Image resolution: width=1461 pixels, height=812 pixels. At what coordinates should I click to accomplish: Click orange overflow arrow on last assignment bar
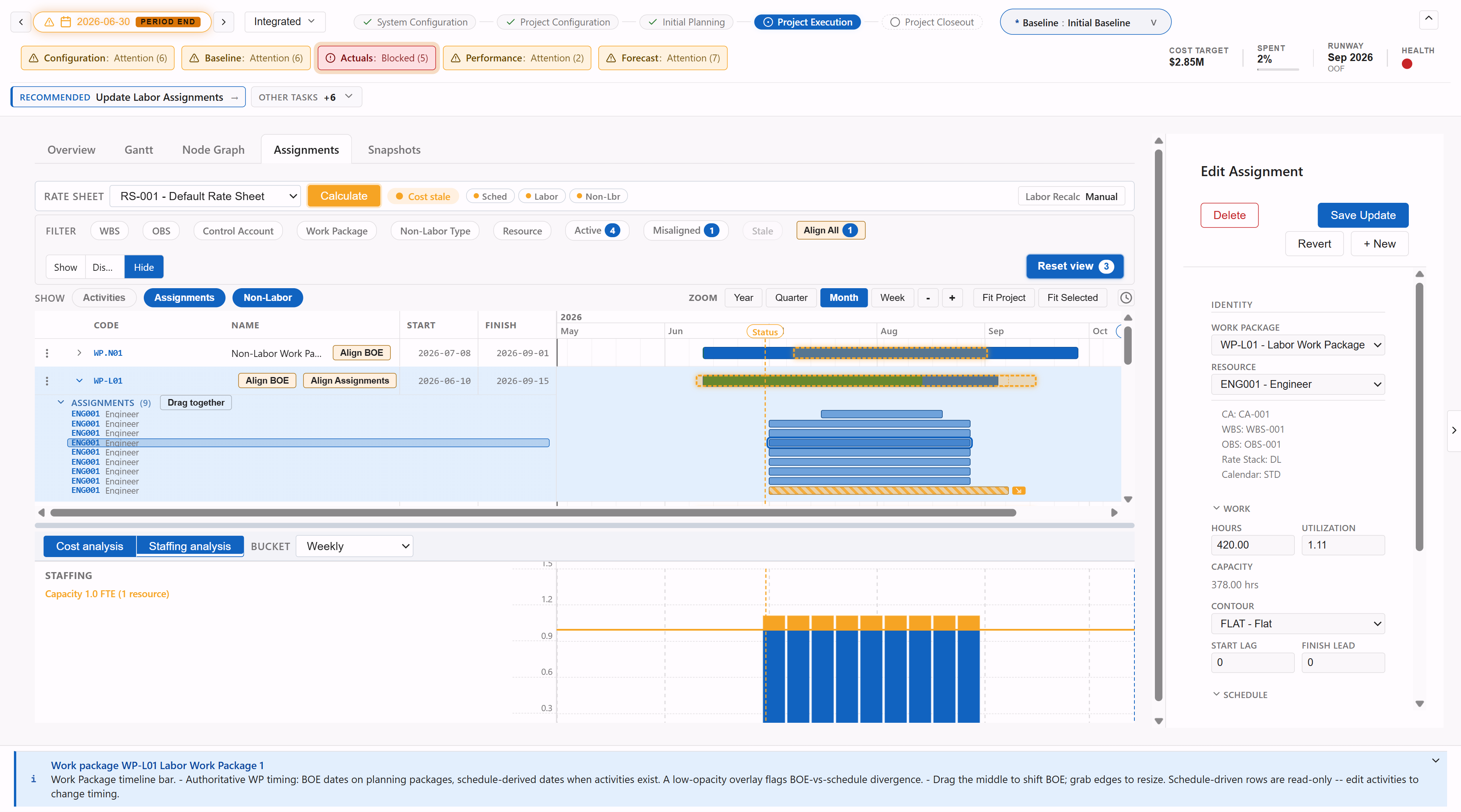(x=1018, y=491)
